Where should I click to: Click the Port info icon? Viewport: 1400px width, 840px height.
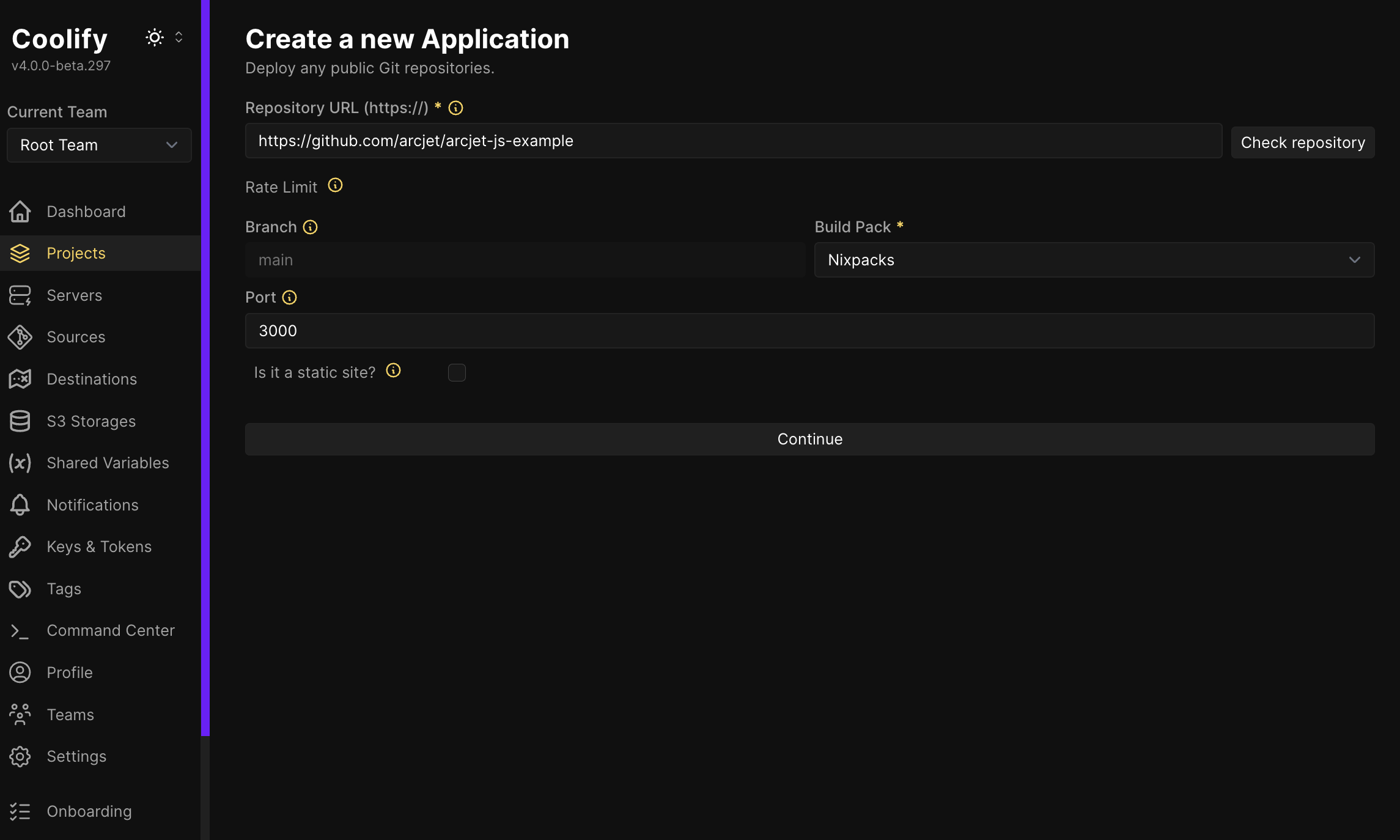tap(289, 298)
